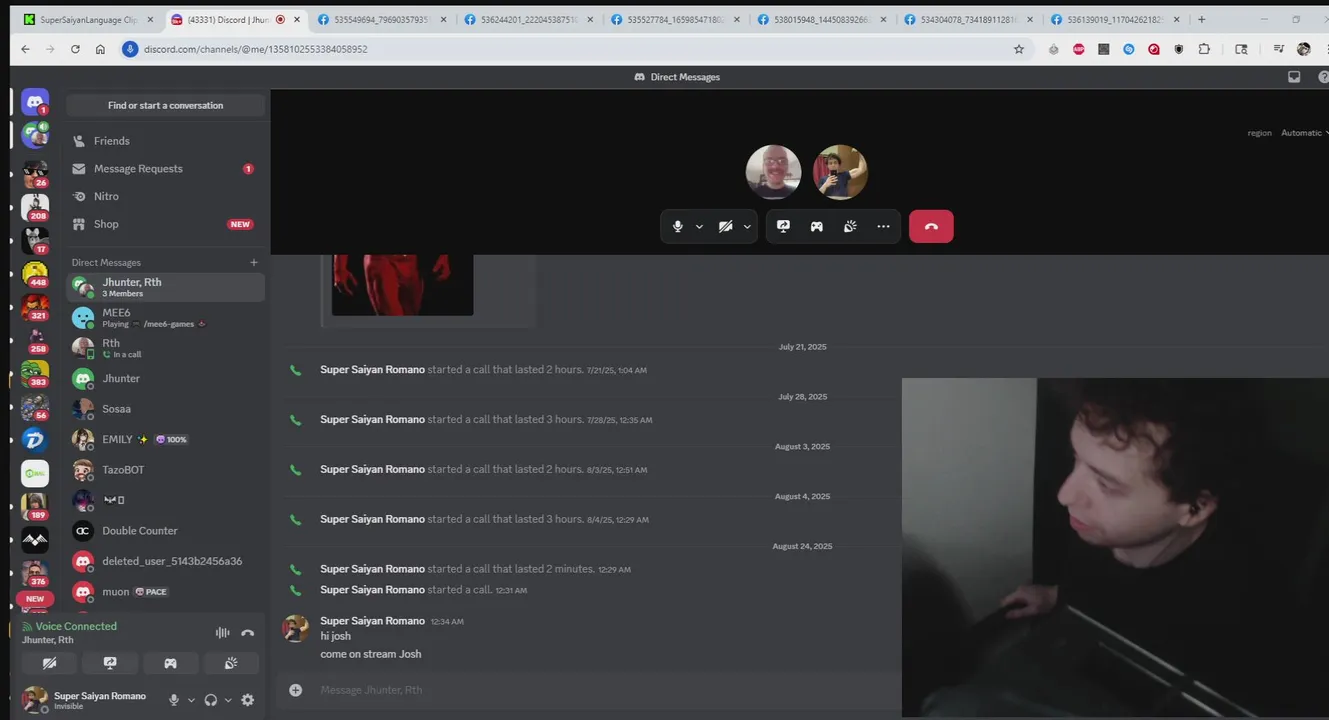Click the left call participant avatar
Image resolution: width=1329 pixels, height=720 pixels.
tap(773, 172)
